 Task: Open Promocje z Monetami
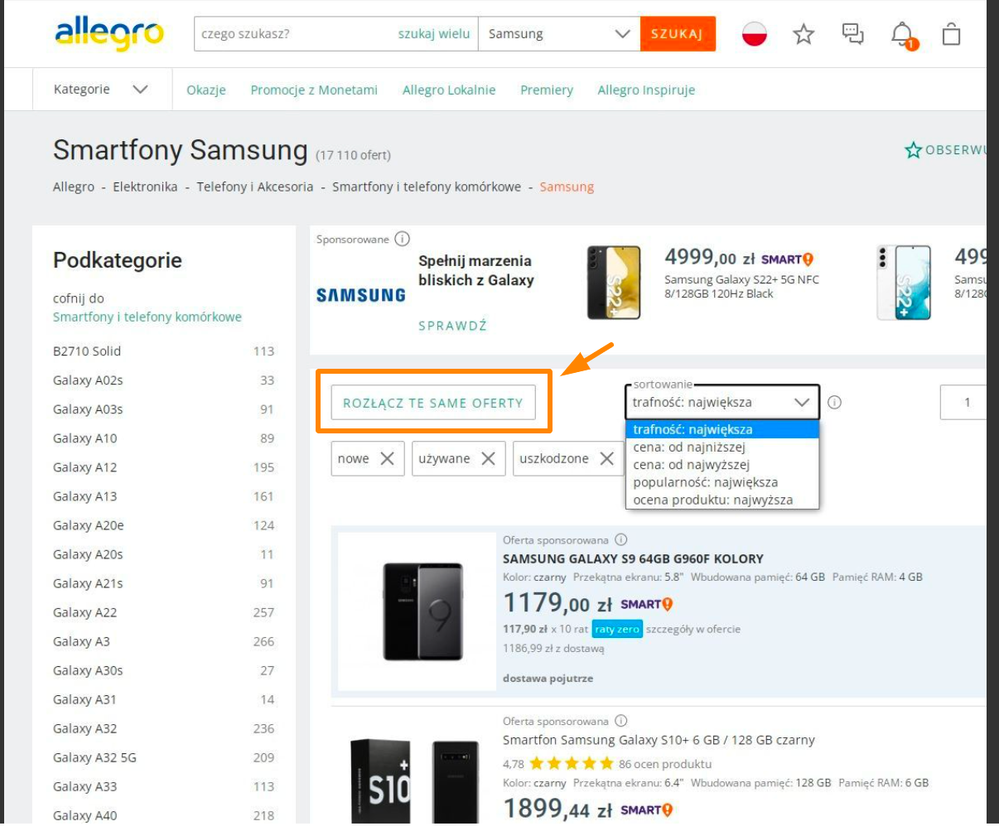(313, 90)
